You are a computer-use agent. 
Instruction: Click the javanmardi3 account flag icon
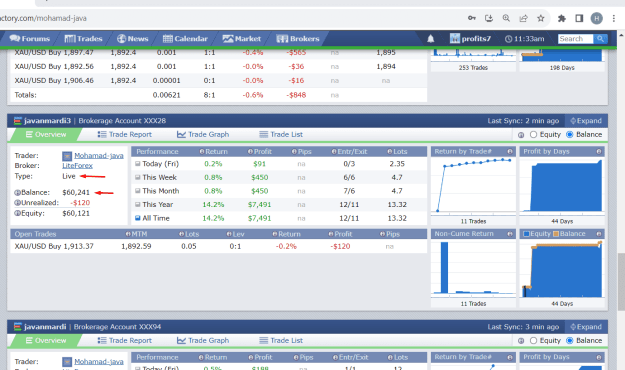[18, 121]
